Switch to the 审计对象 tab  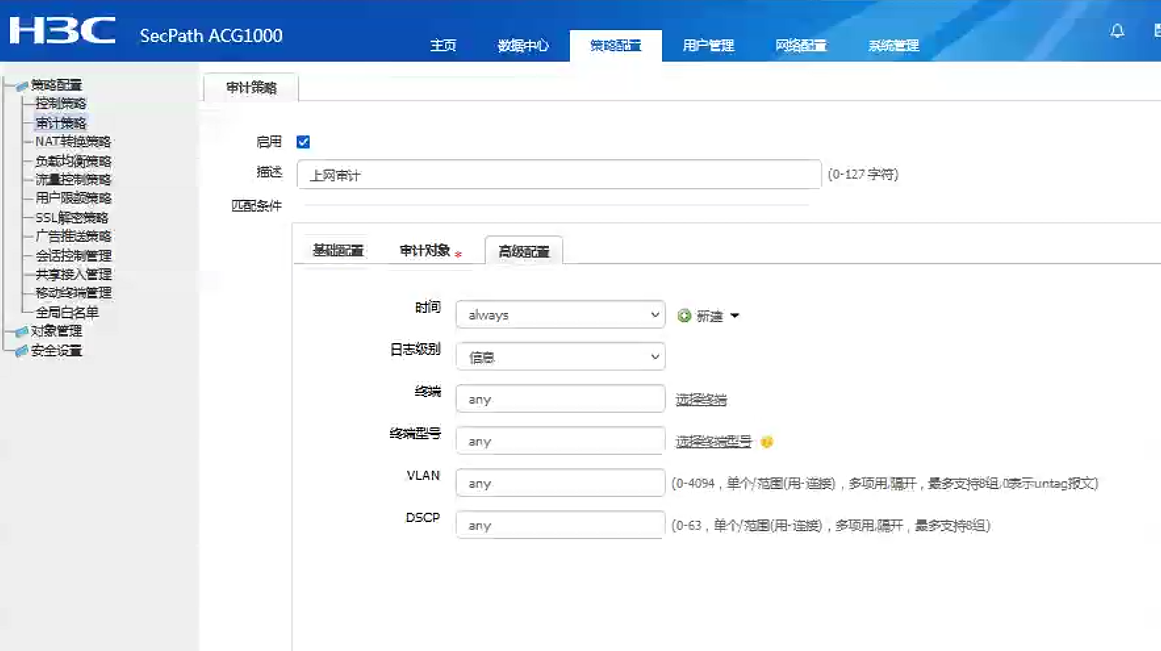tap(424, 250)
